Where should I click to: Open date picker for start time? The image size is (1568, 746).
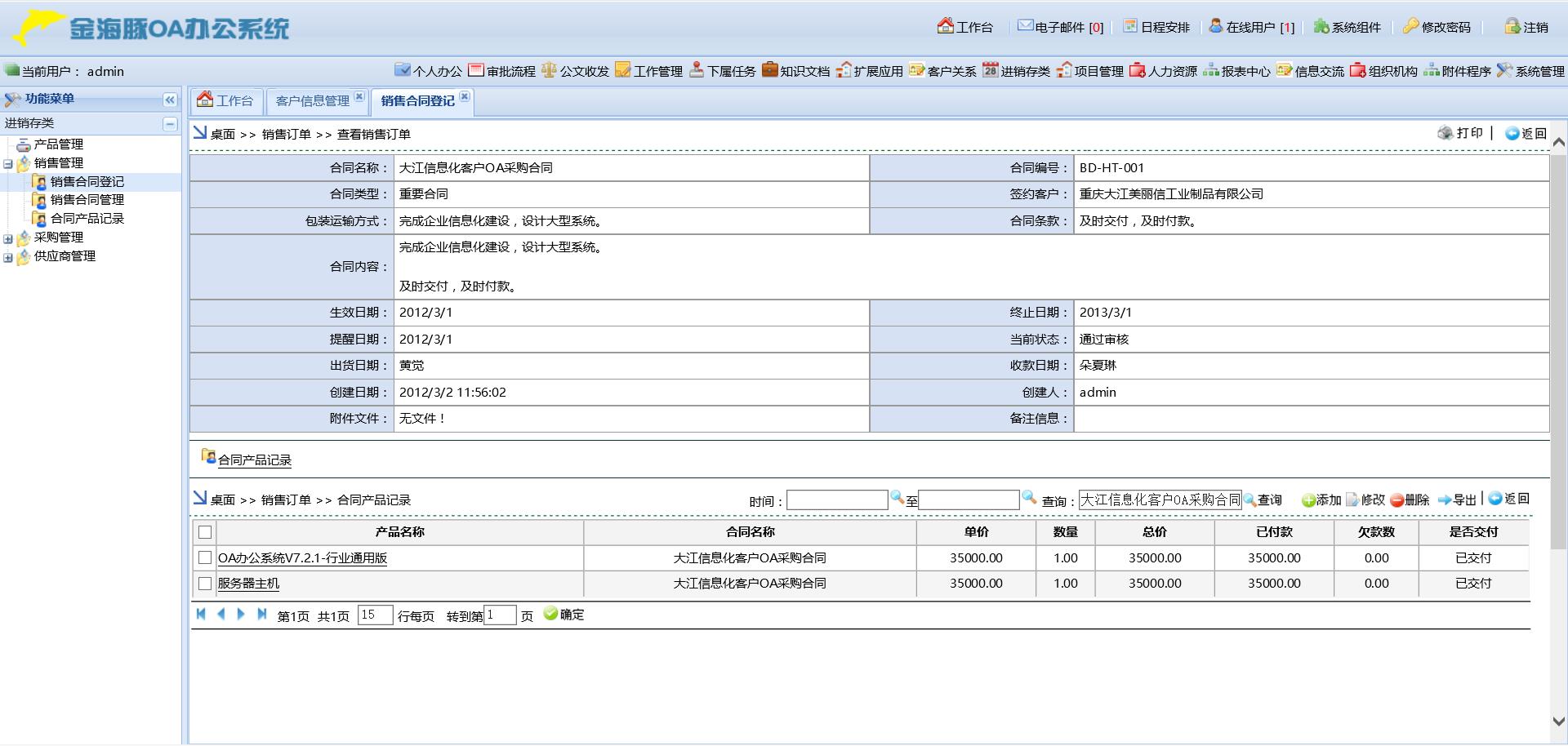point(897,497)
